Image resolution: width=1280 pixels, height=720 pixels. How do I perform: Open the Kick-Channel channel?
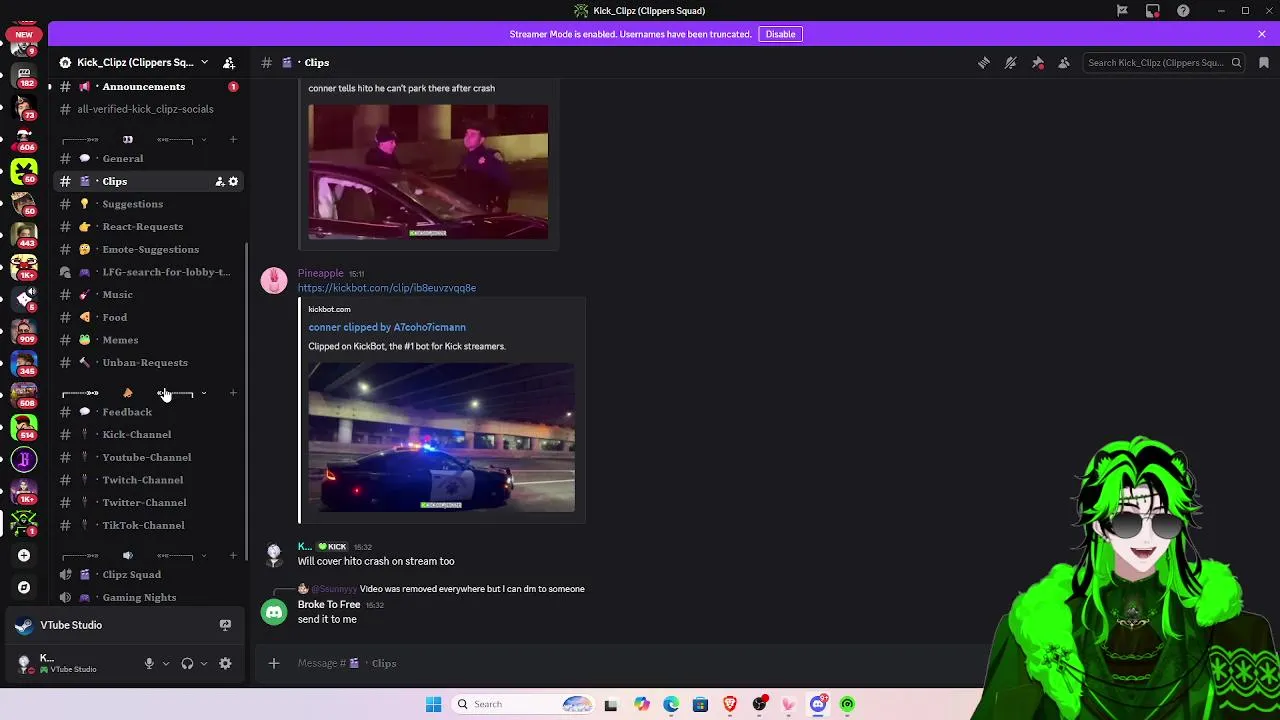point(147,435)
